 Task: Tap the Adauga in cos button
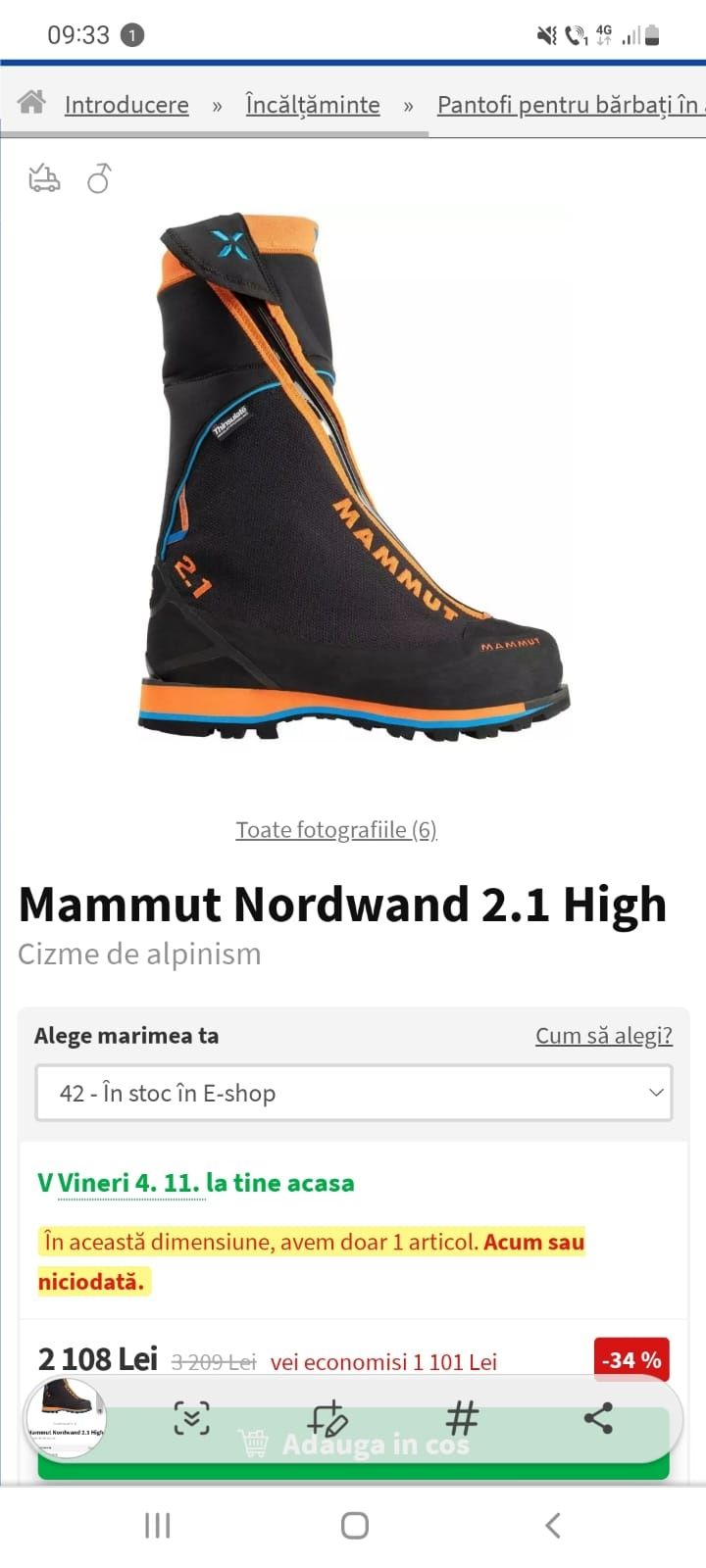click(354, 1445)
